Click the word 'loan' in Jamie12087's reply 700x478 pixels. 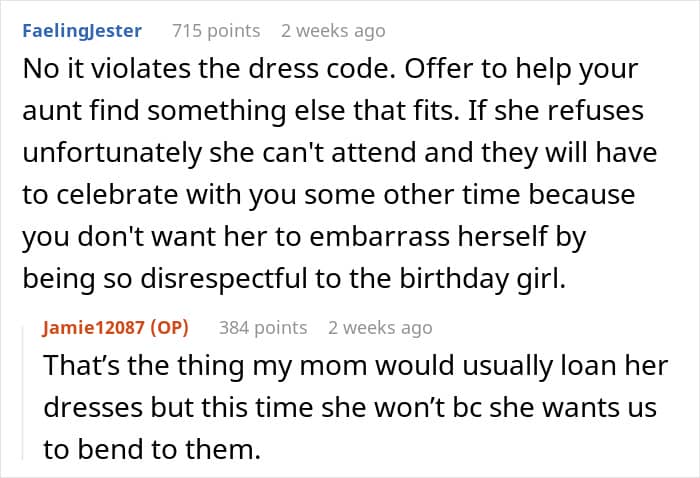(x=584, y=366)
